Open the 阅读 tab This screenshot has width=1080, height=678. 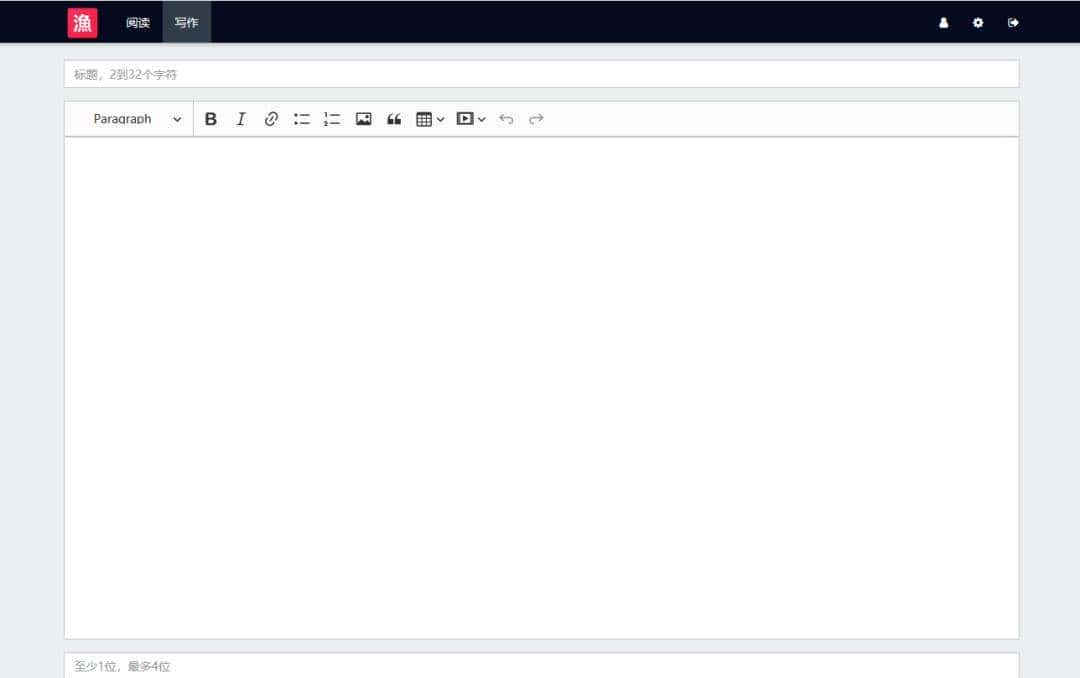138,23
